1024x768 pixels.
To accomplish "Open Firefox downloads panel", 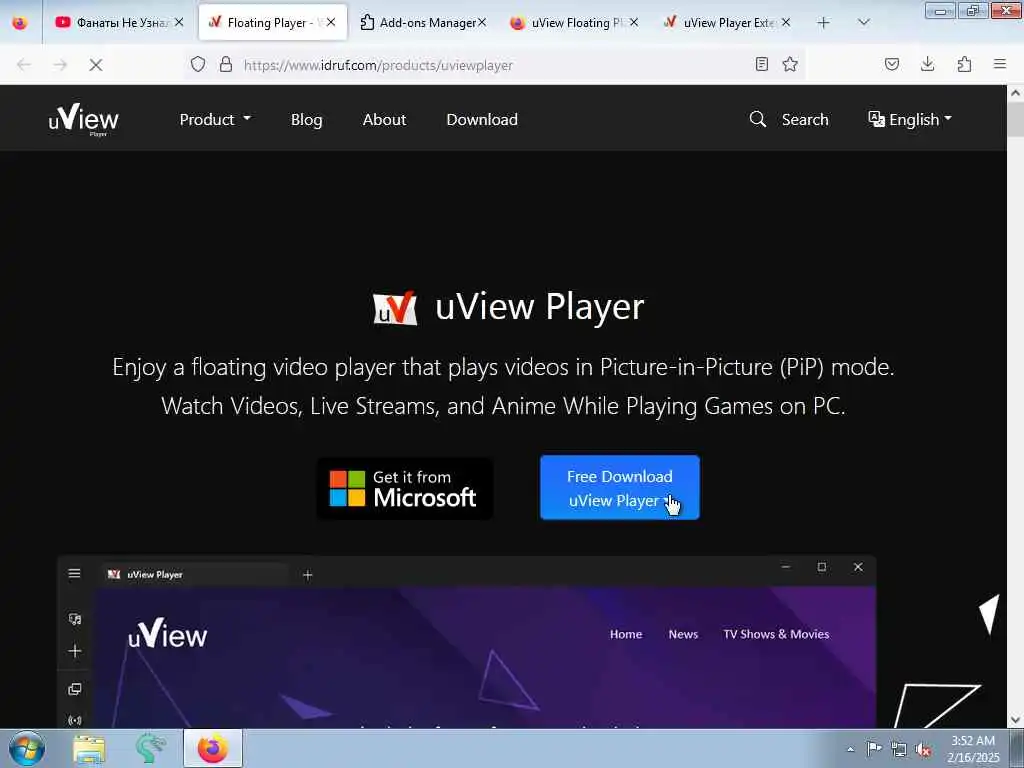I will click(927, 64).
